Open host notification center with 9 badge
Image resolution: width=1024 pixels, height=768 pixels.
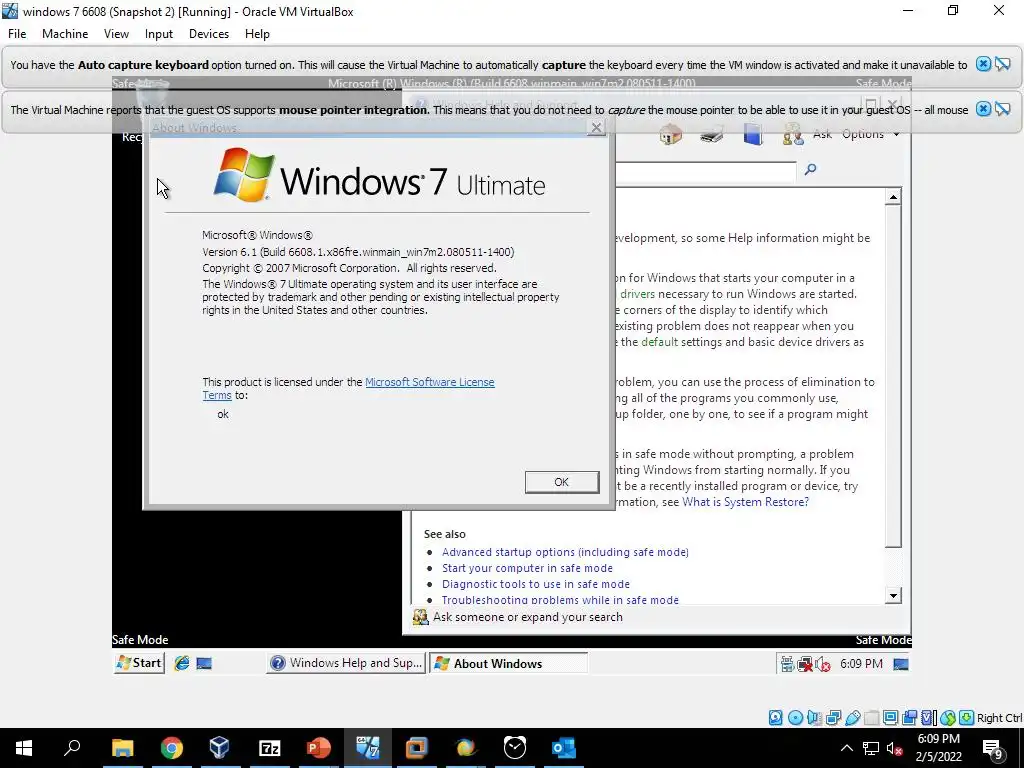click(x=992, y=748)
